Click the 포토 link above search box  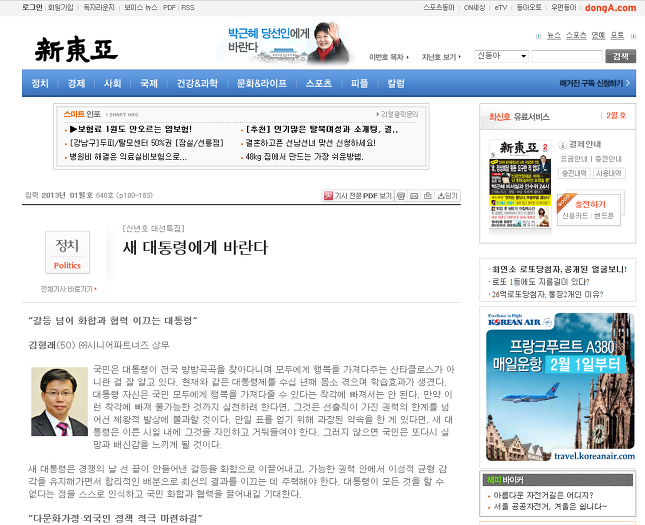click(617, 36)
